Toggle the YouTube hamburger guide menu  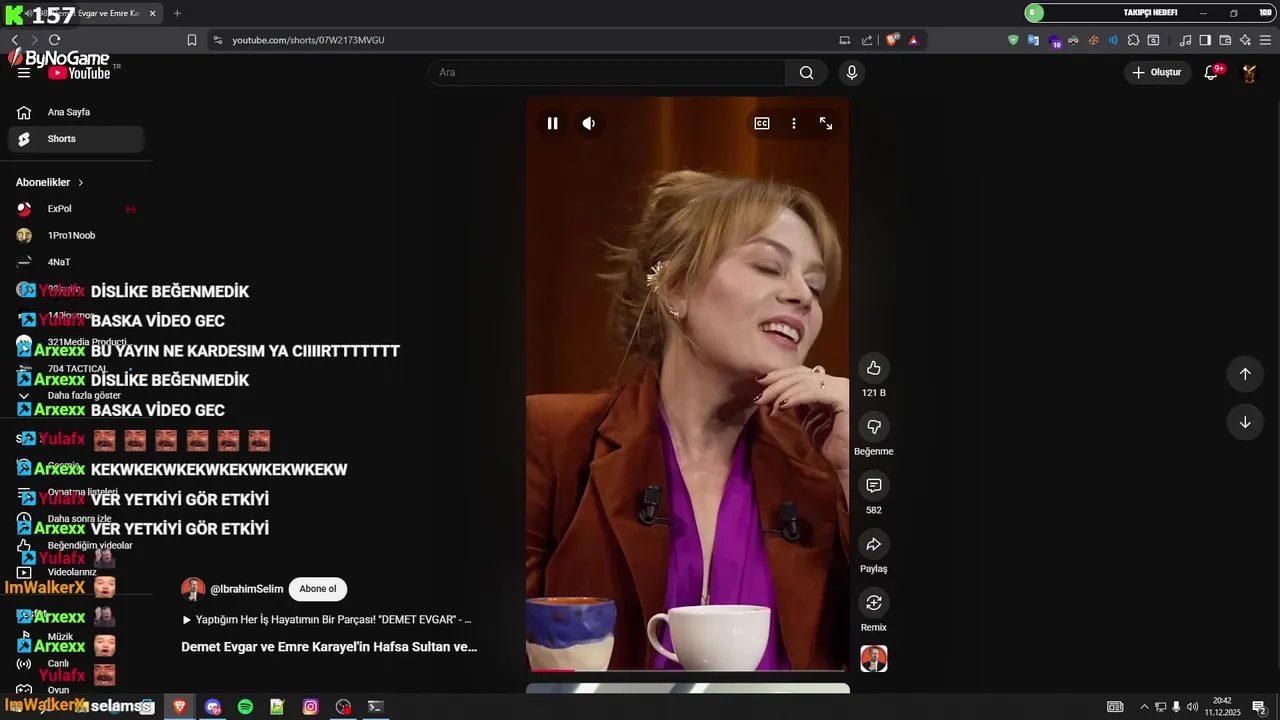tap(24, 73)
